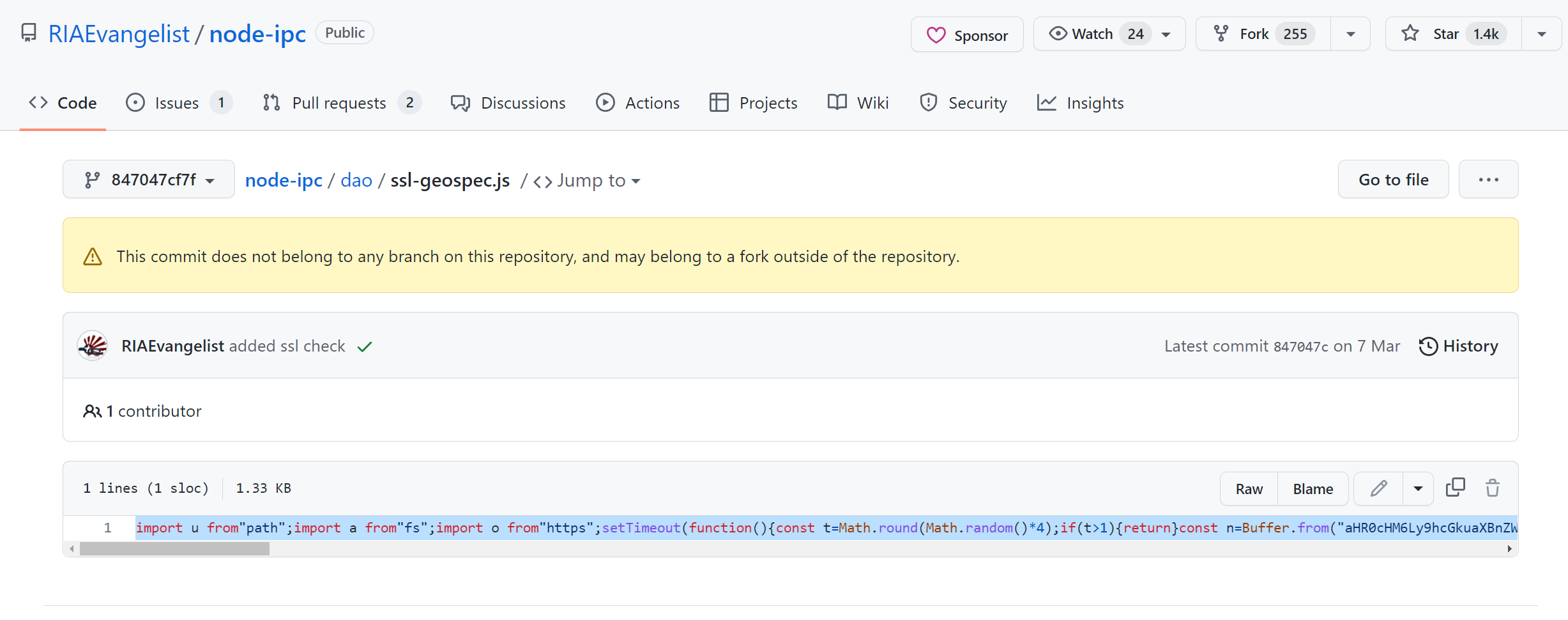Expand the Fork options dropdown arrow
Image resolution: width=1568 pixels, height=620 pixels.
[1351, 34]
